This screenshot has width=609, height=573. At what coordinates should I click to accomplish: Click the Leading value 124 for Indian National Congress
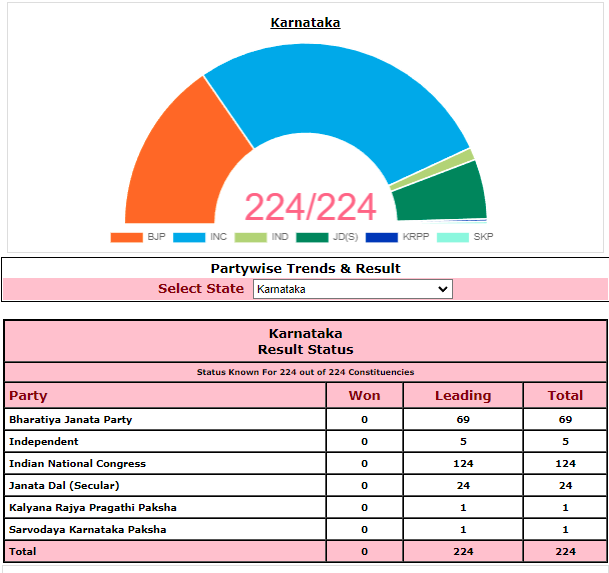point(463,463)
